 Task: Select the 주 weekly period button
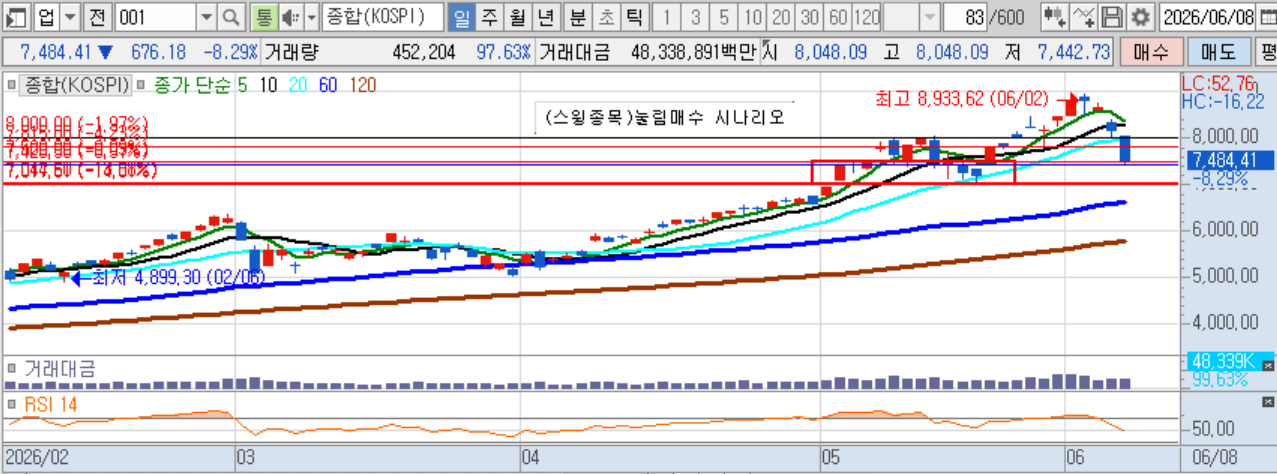[x=489, y=17]
